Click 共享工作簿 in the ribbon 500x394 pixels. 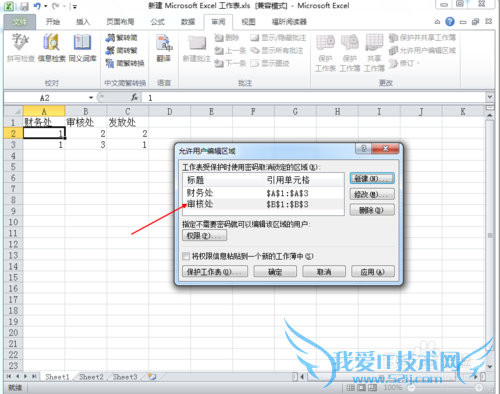374,53
